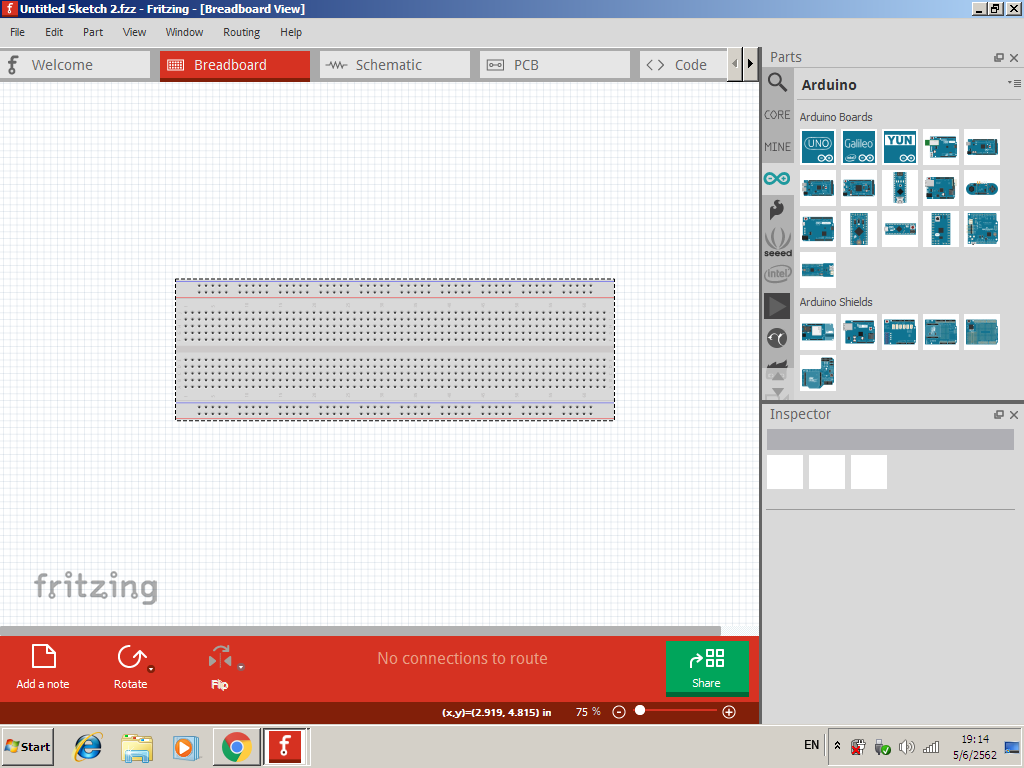This screenshot has width=1024, height=768.
Task: Open Windows Explorer folder from taskbar
Action: click(x=137, y=747)
